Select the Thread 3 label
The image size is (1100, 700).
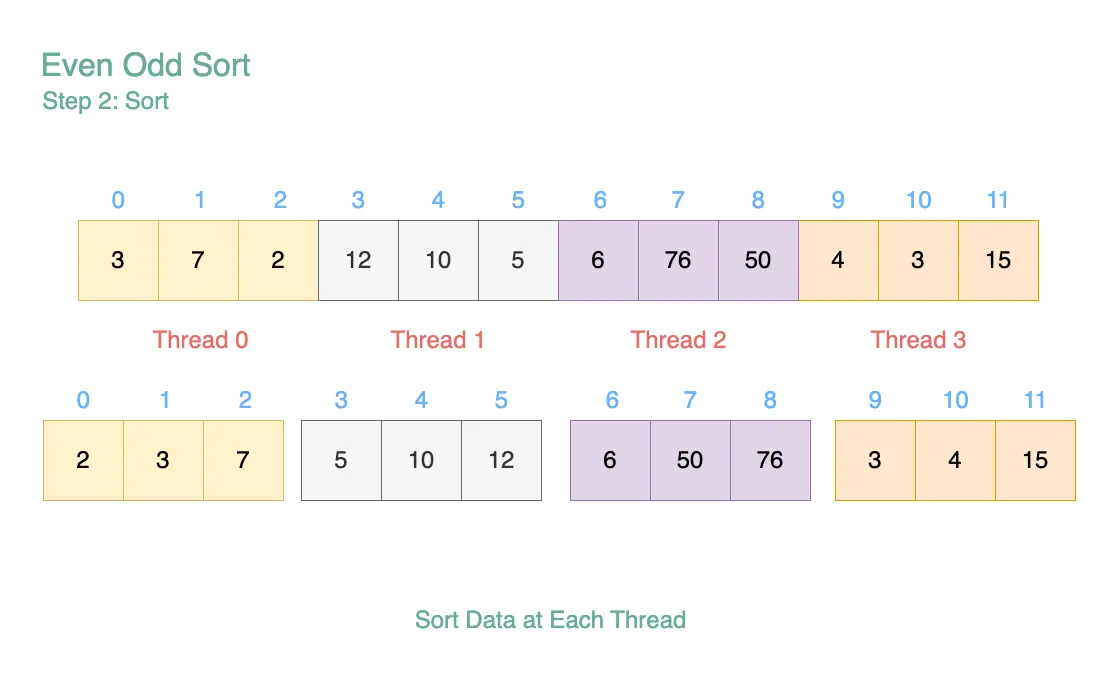918,340
